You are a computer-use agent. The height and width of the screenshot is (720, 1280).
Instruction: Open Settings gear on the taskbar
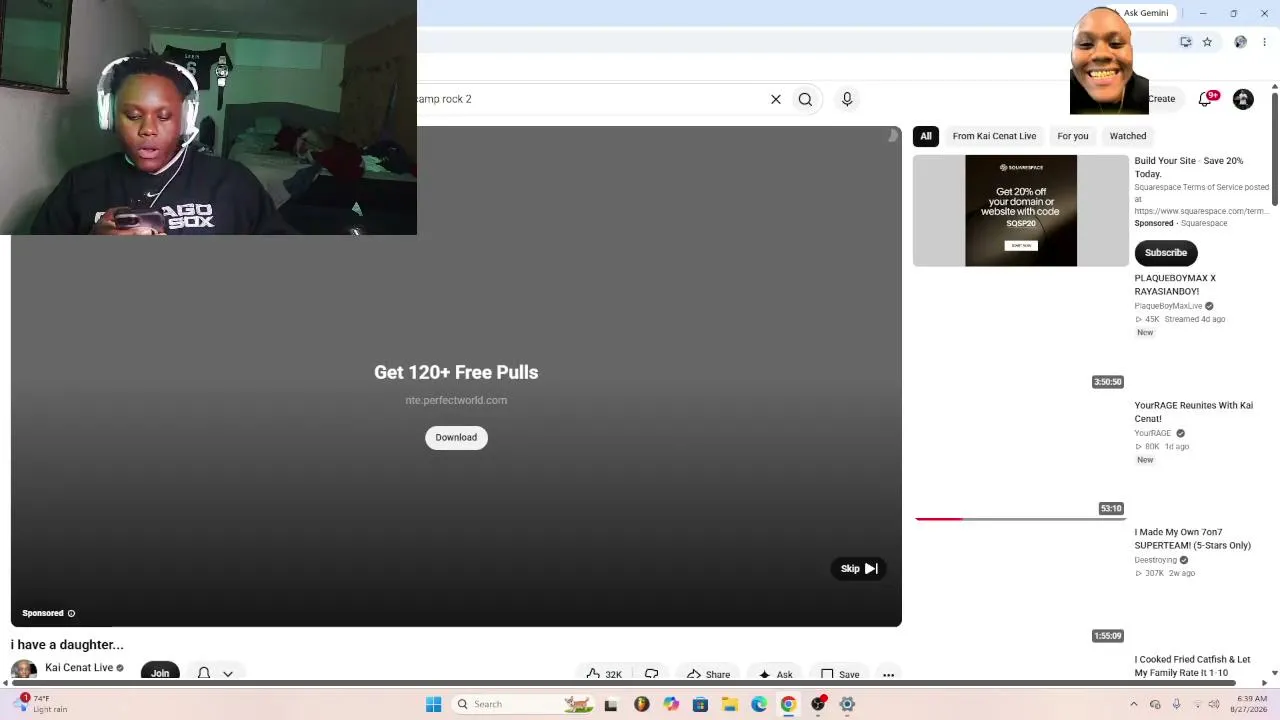click(847, 704)
